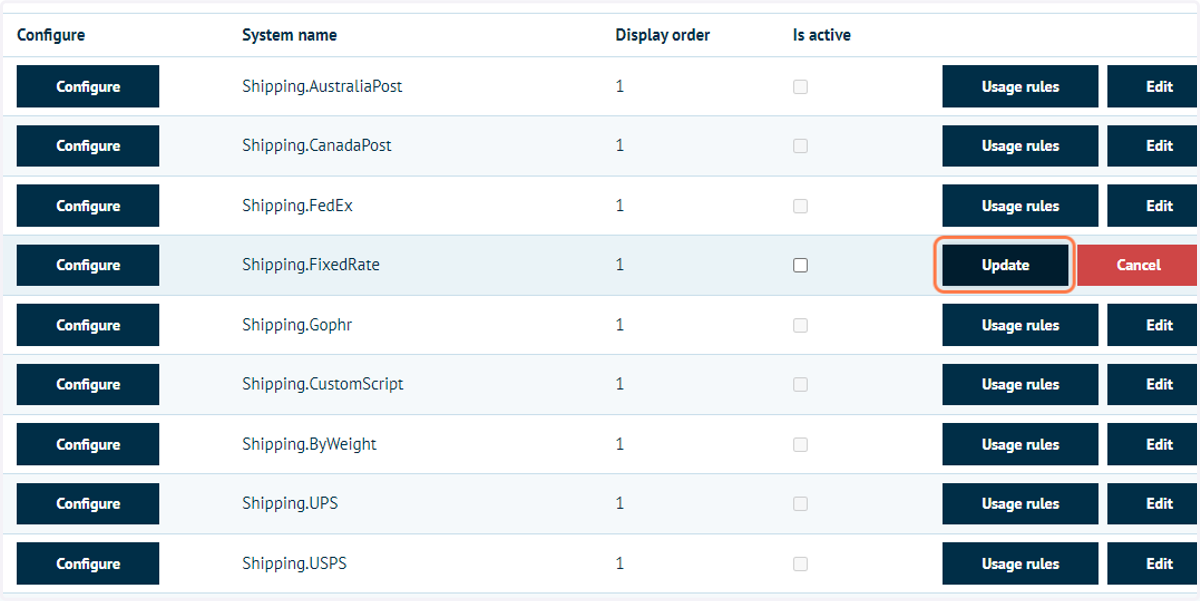
Task: Click Is active checkbox in Shipping.CustomScript row
Action: [x=800, y=385]
